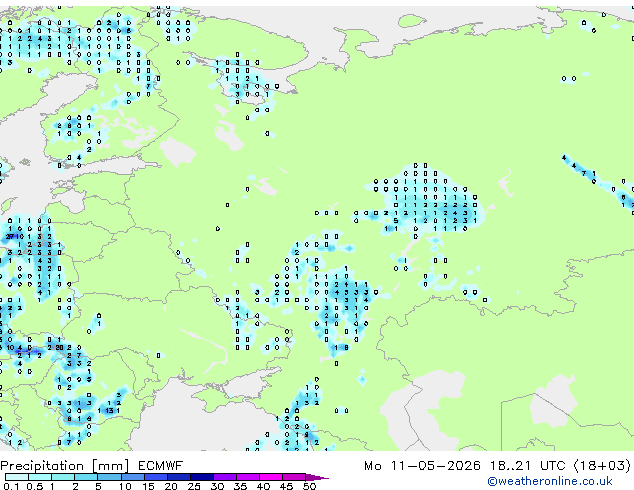Viewport: 634px width, 490px height.
Task: Click the legend label '25'
Action: (x=194, y=486)
